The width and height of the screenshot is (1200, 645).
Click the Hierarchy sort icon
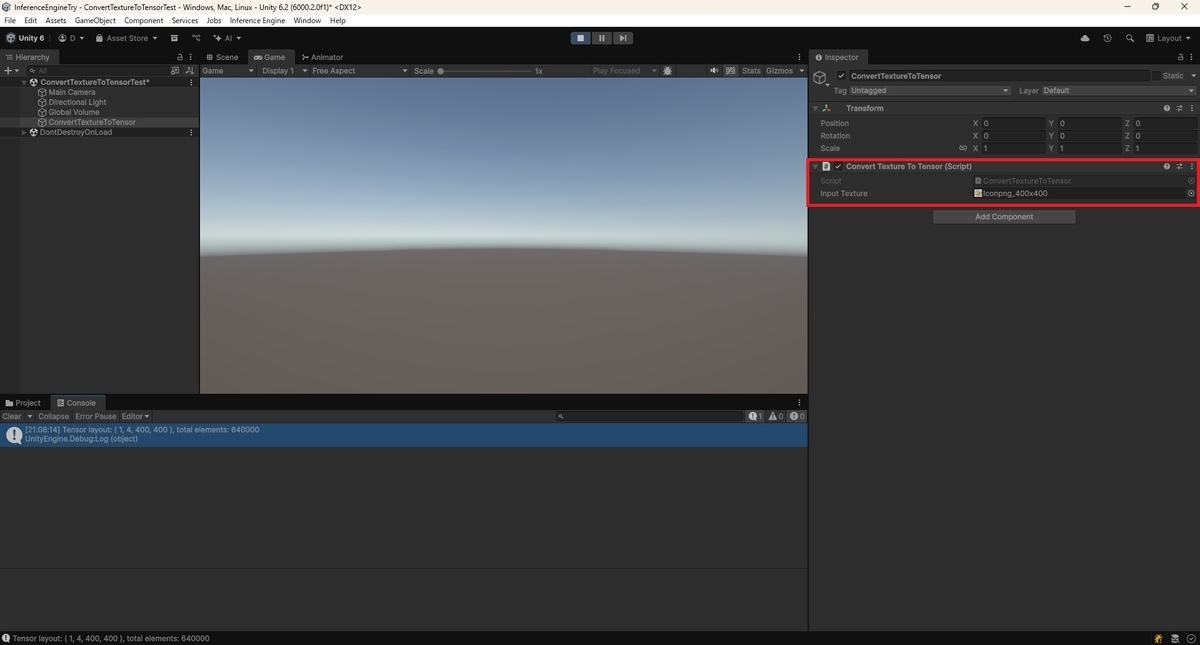click(x=189, y=71)
